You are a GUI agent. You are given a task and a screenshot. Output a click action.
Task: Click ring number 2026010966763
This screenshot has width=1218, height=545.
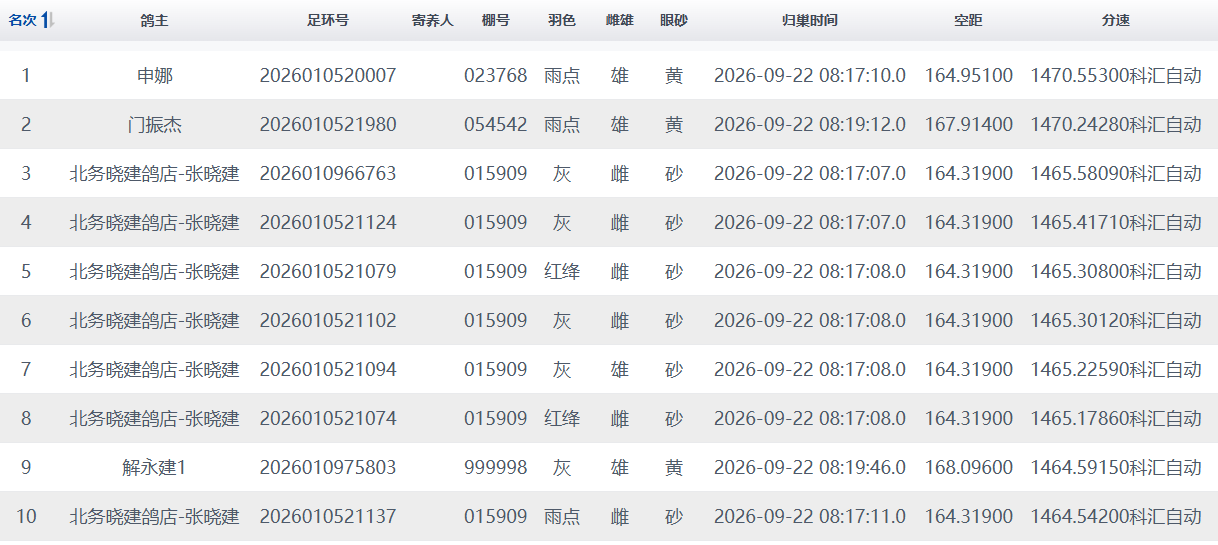point(328,173)
